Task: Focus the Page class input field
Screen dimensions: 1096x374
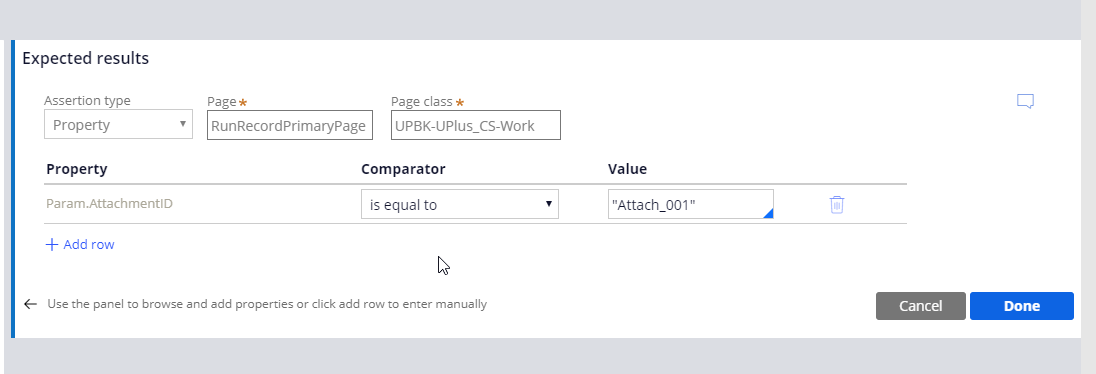Action: (x=475, y=125)
